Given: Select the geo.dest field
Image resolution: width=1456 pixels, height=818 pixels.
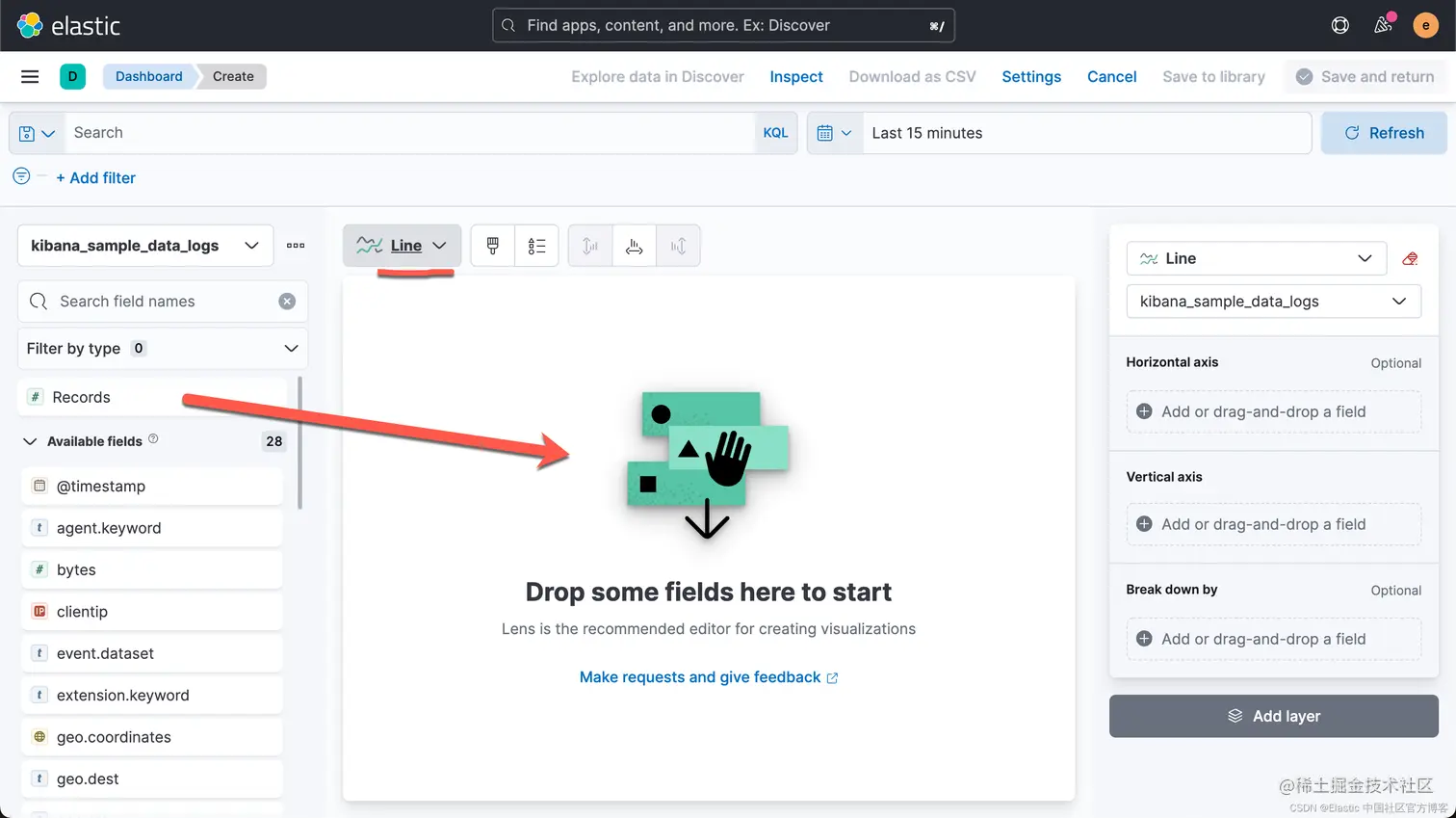Looking at the screenshot, I should pyautogui.click(x=152, y=778).
